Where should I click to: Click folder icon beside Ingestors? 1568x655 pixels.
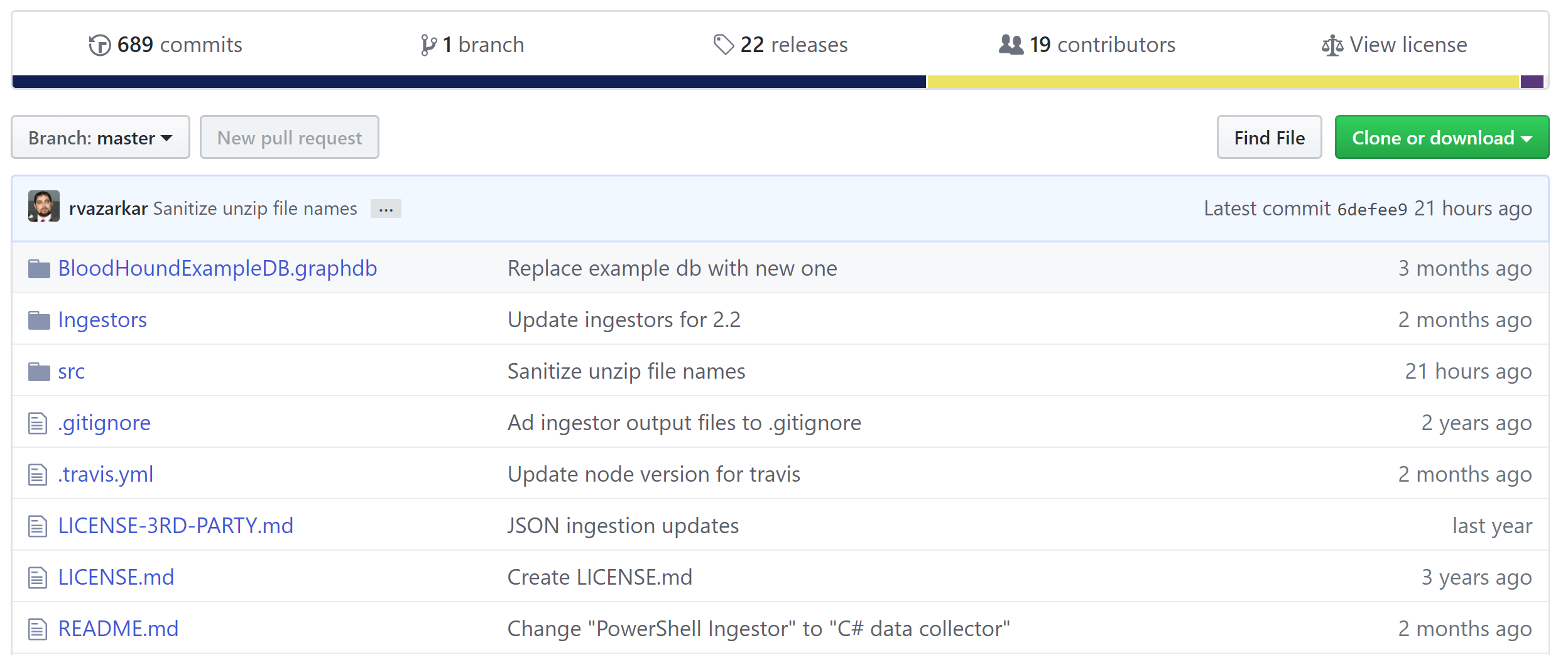click(x=39, y=320)
